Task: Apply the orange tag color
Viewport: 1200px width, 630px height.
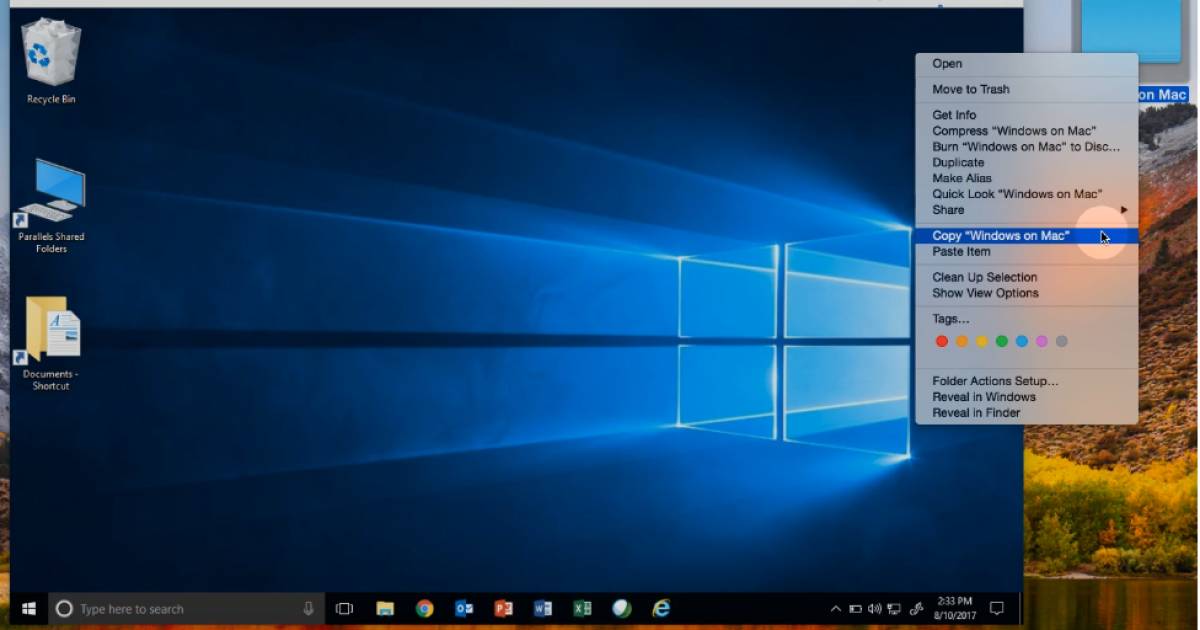Action: 961,342
